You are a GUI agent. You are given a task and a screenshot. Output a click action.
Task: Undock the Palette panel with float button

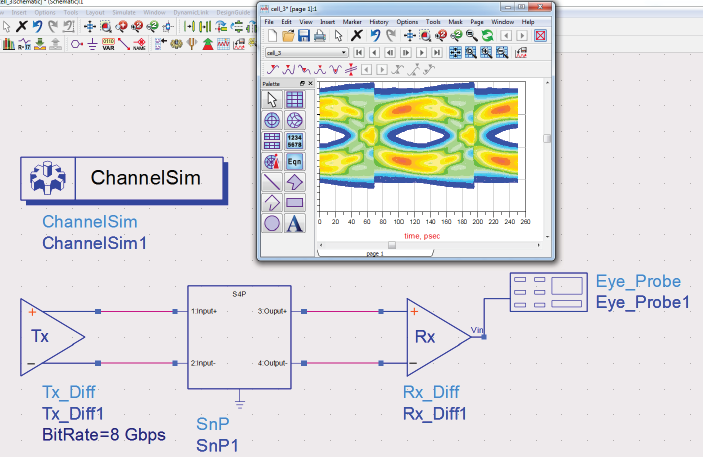[302, 83]
